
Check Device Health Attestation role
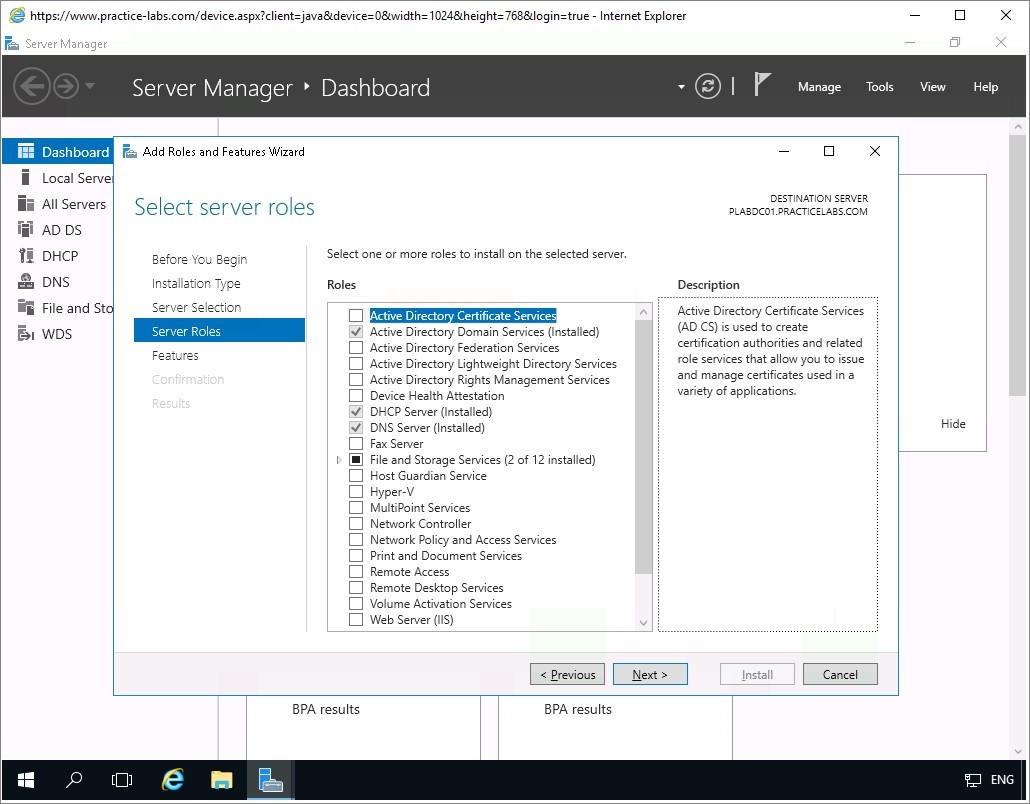point(356,395)
